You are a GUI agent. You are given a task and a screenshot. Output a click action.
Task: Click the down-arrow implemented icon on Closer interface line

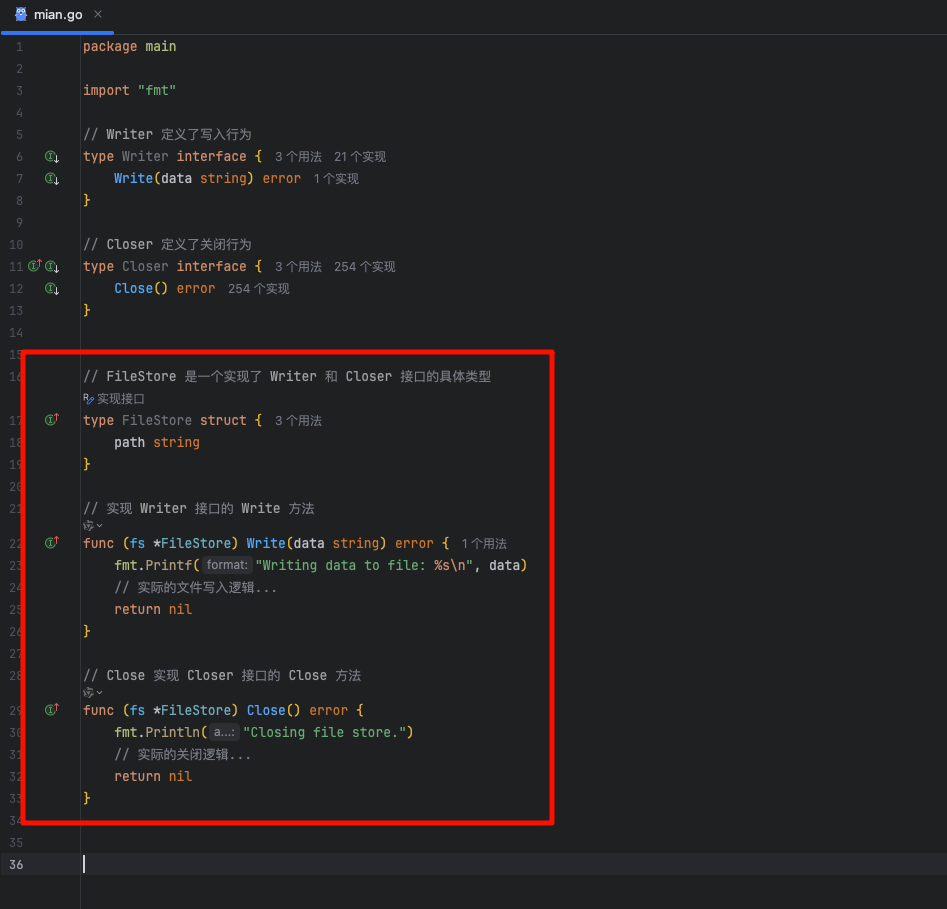click(52, 266)
